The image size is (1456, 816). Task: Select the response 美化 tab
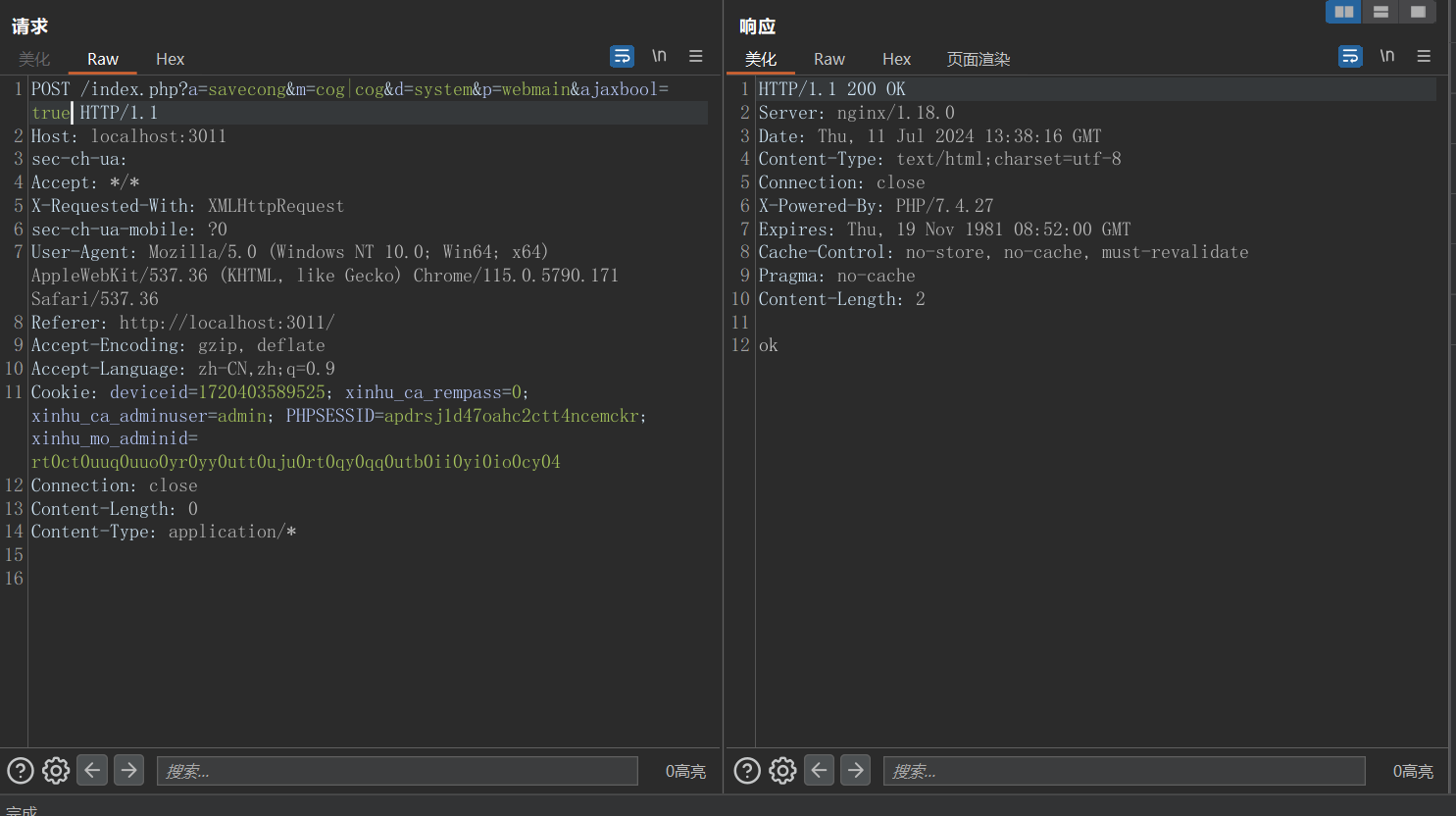[x=761, y=59]
